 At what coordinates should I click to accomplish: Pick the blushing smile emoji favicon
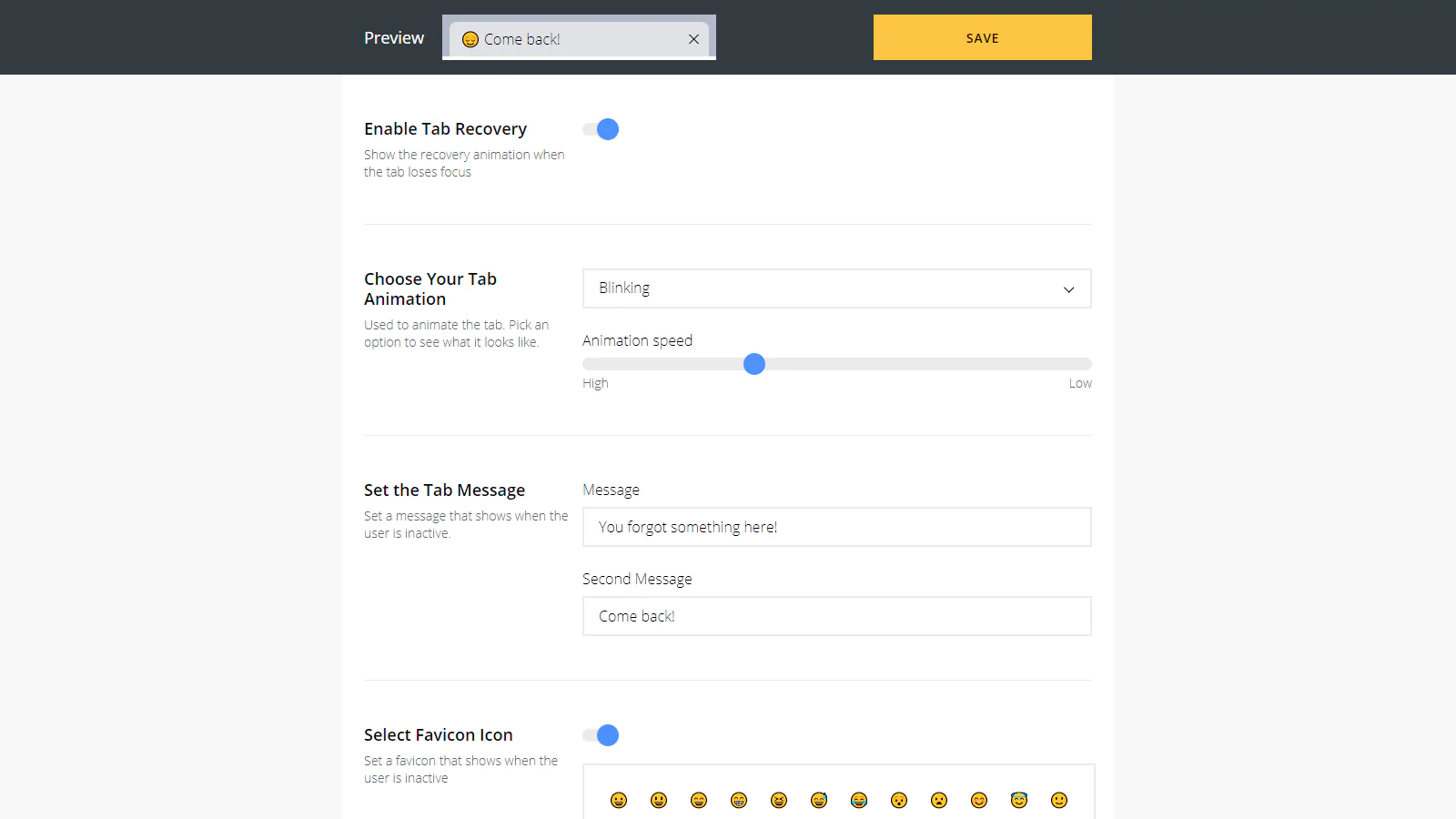point(979,800)
